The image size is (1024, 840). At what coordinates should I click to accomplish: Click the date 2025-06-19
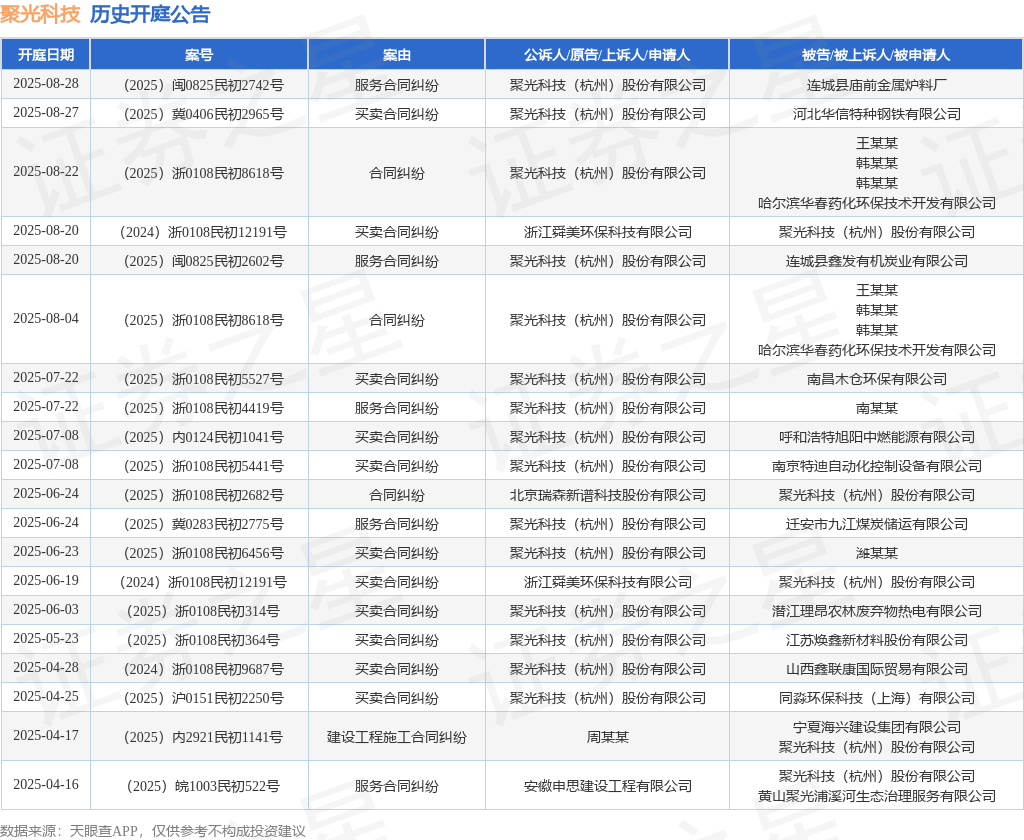click(46, 580)
